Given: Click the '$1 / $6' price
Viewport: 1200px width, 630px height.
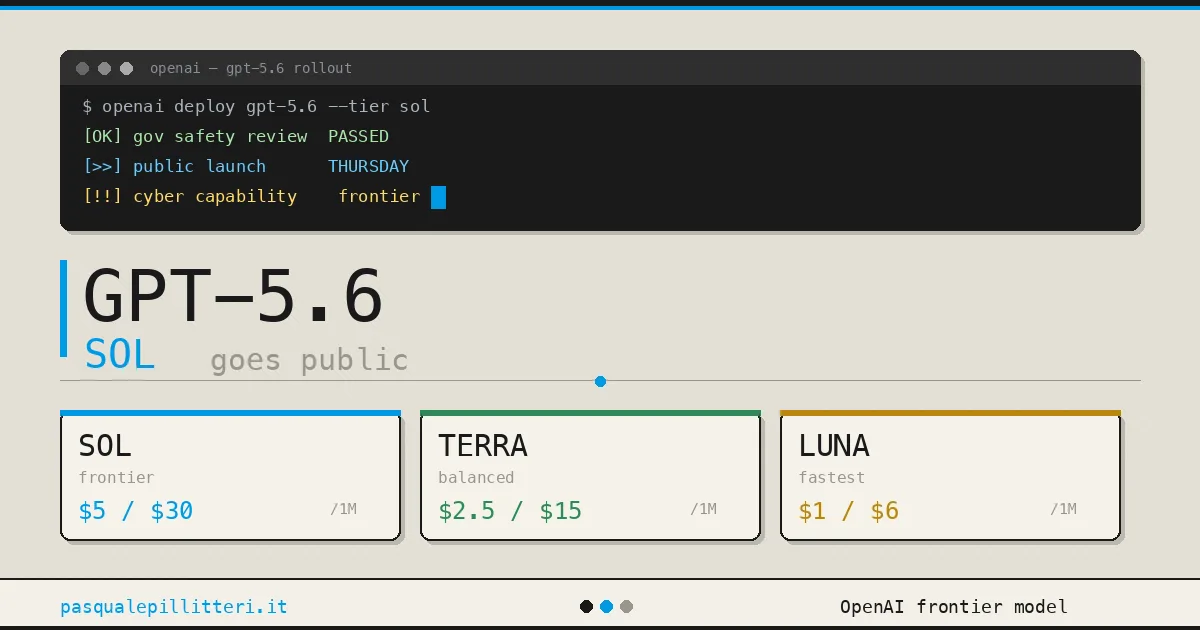Looking at the screenshot, I should pos(849,511).
